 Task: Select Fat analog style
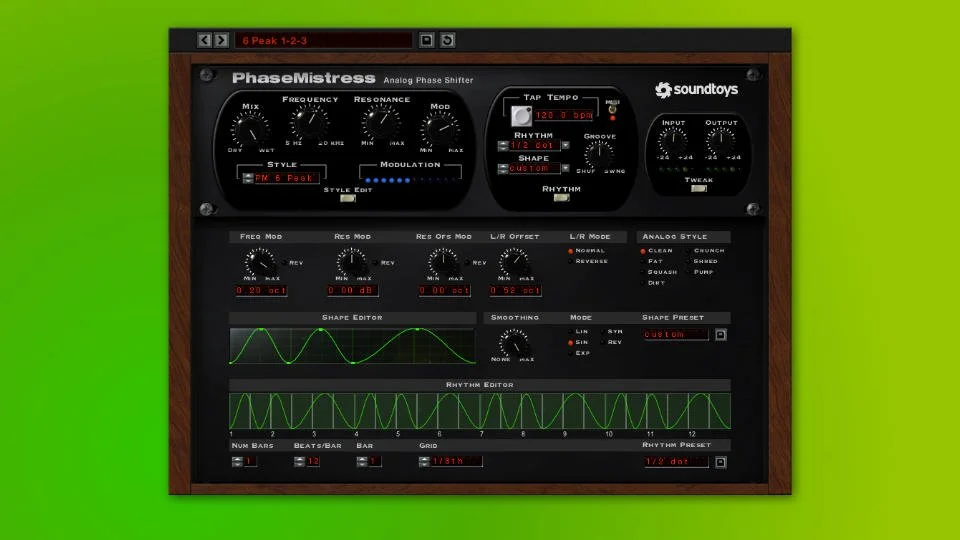click(643, 261)
